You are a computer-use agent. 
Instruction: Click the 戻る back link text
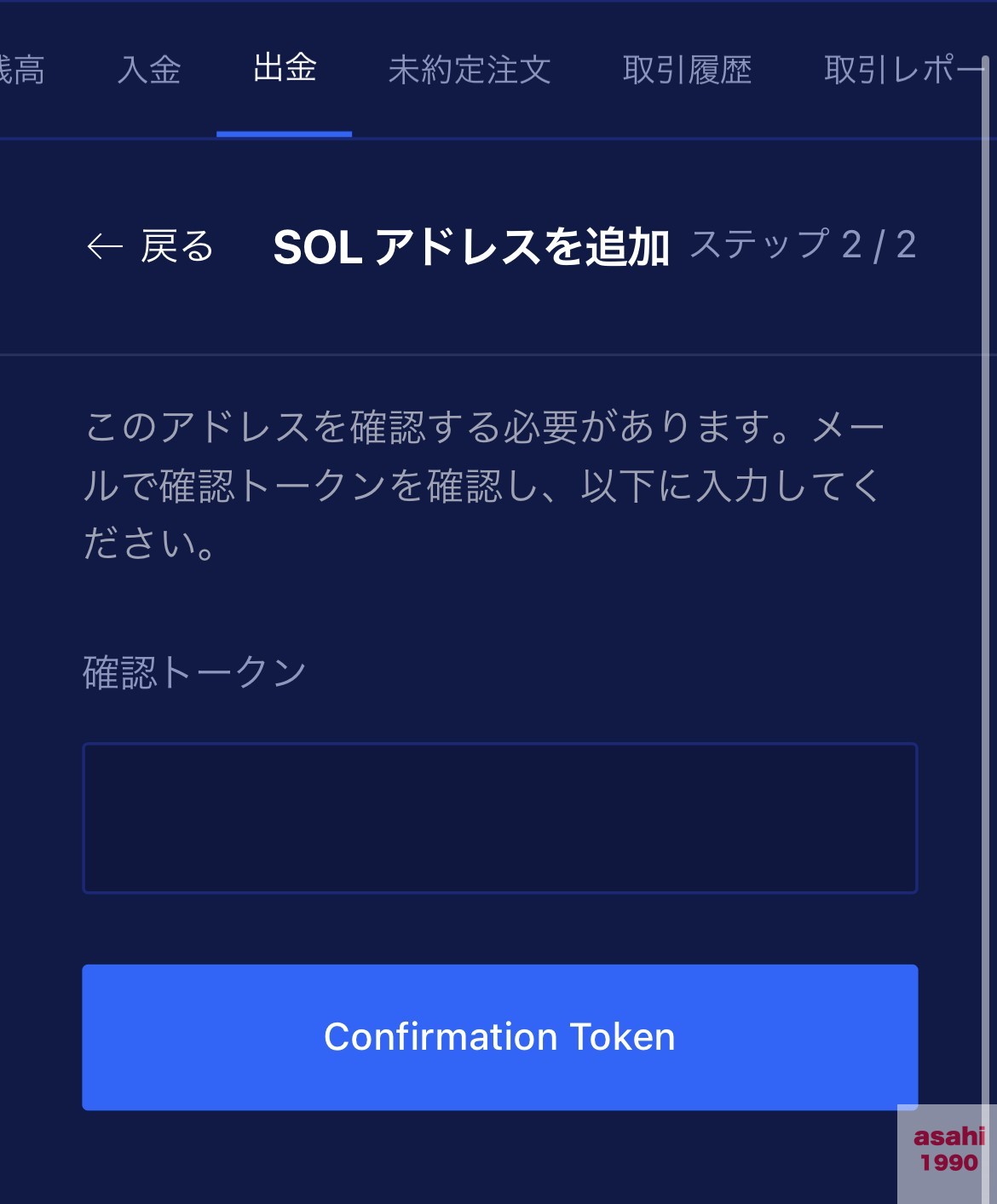pyautogui.click(x=176, y=247)
